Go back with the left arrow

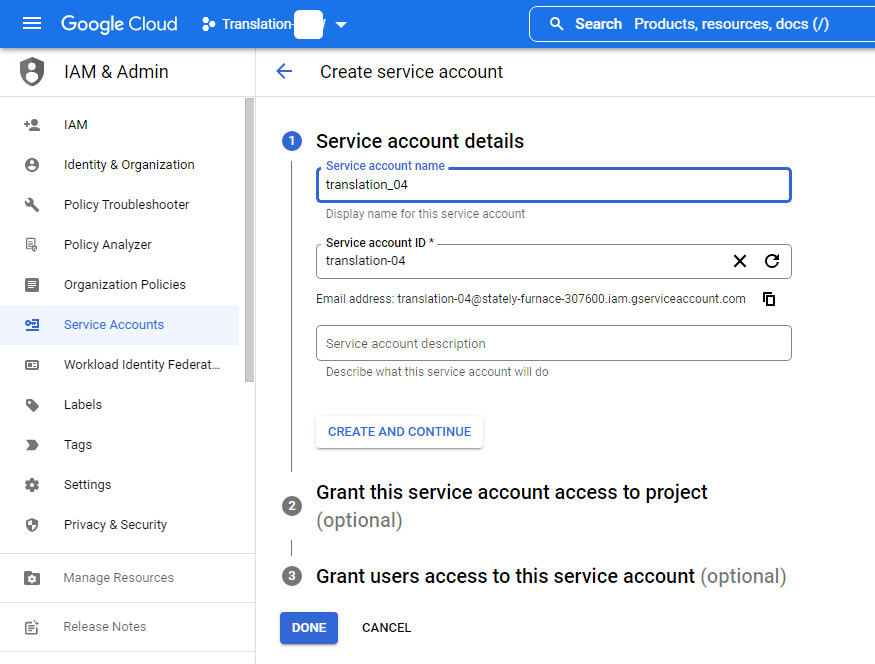(284, 71)
